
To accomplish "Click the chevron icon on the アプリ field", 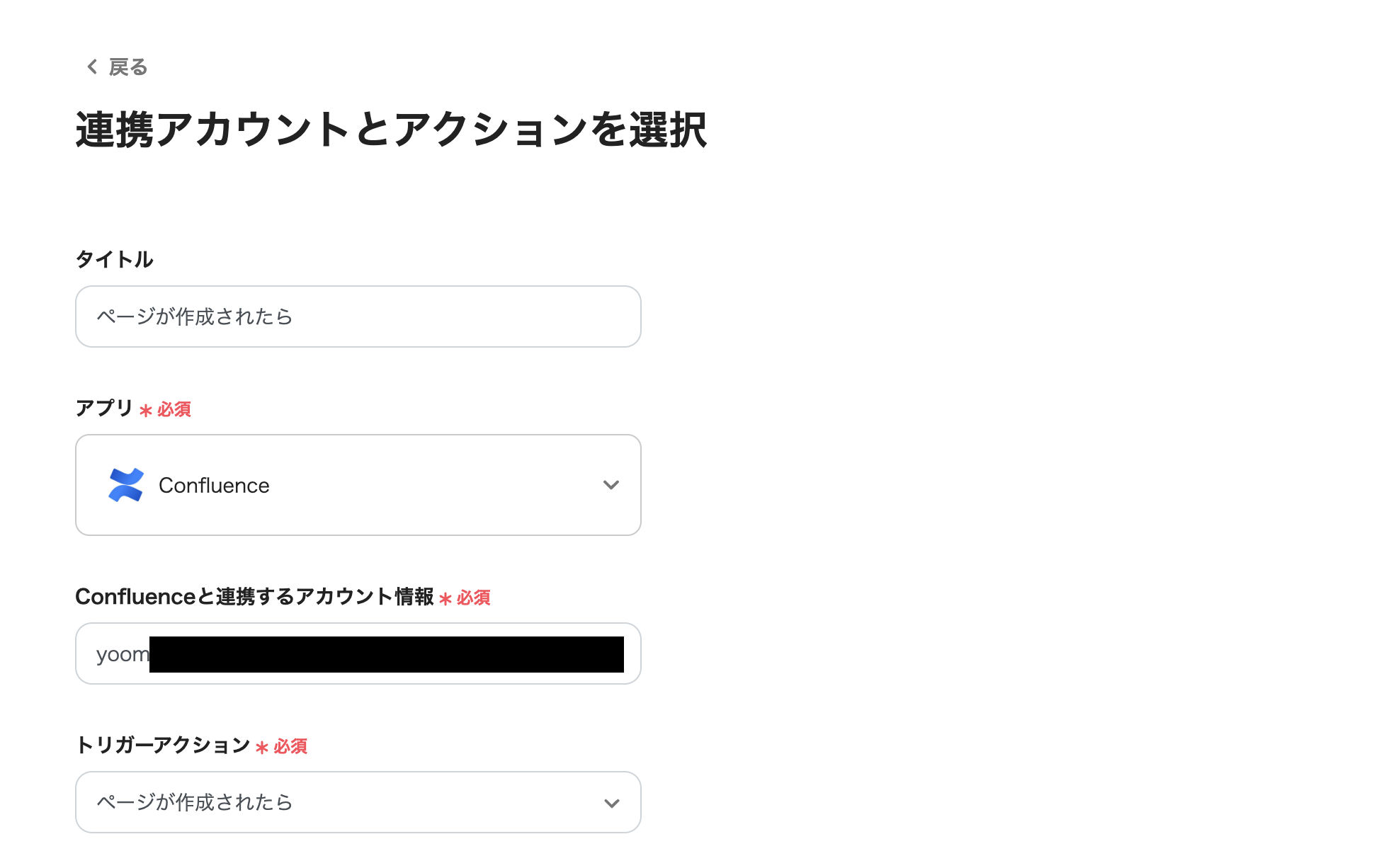I will (x=610, y=485).
